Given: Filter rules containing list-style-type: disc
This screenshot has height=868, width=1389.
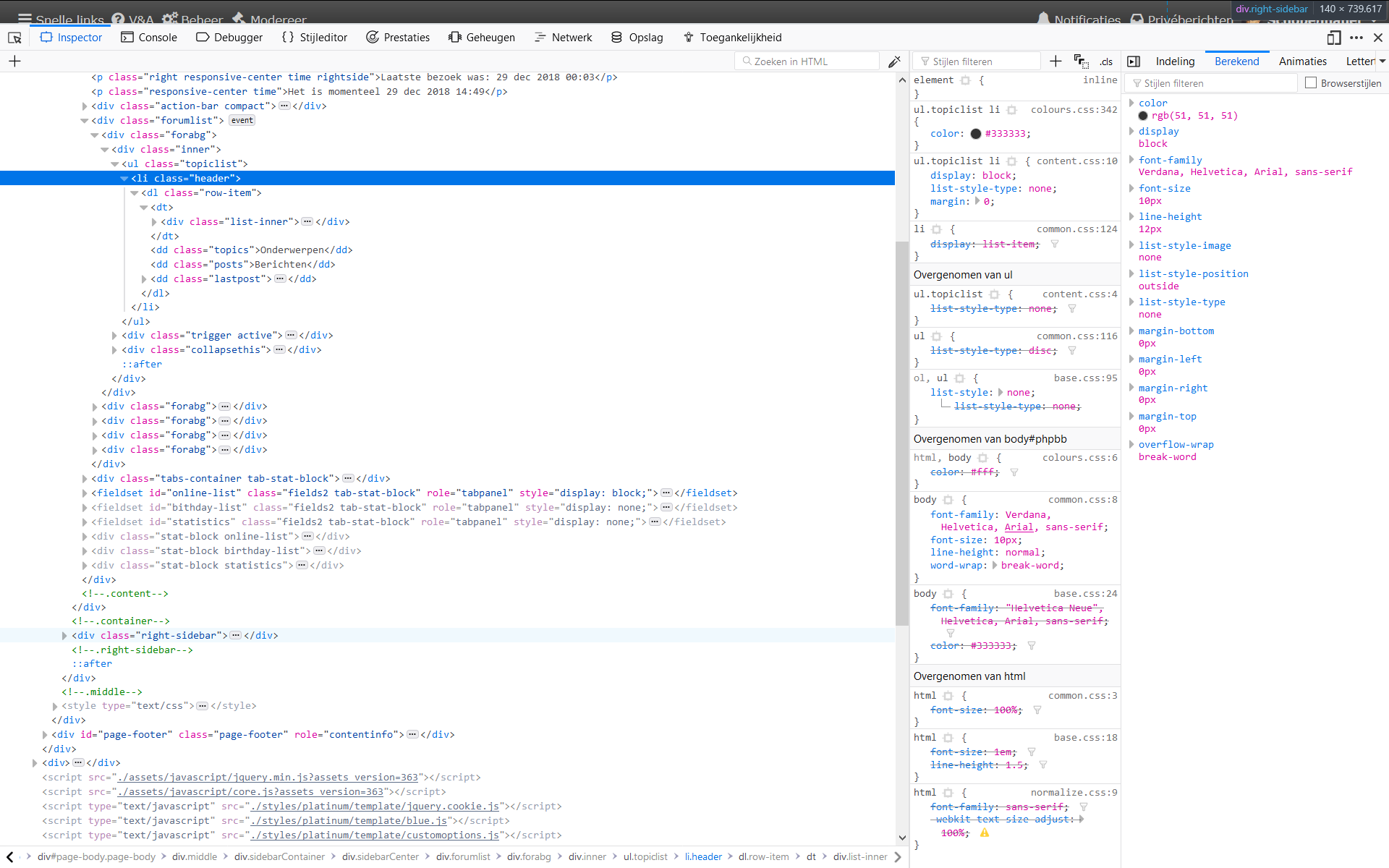Looking at the screenshot, I should pos(1072,351).
